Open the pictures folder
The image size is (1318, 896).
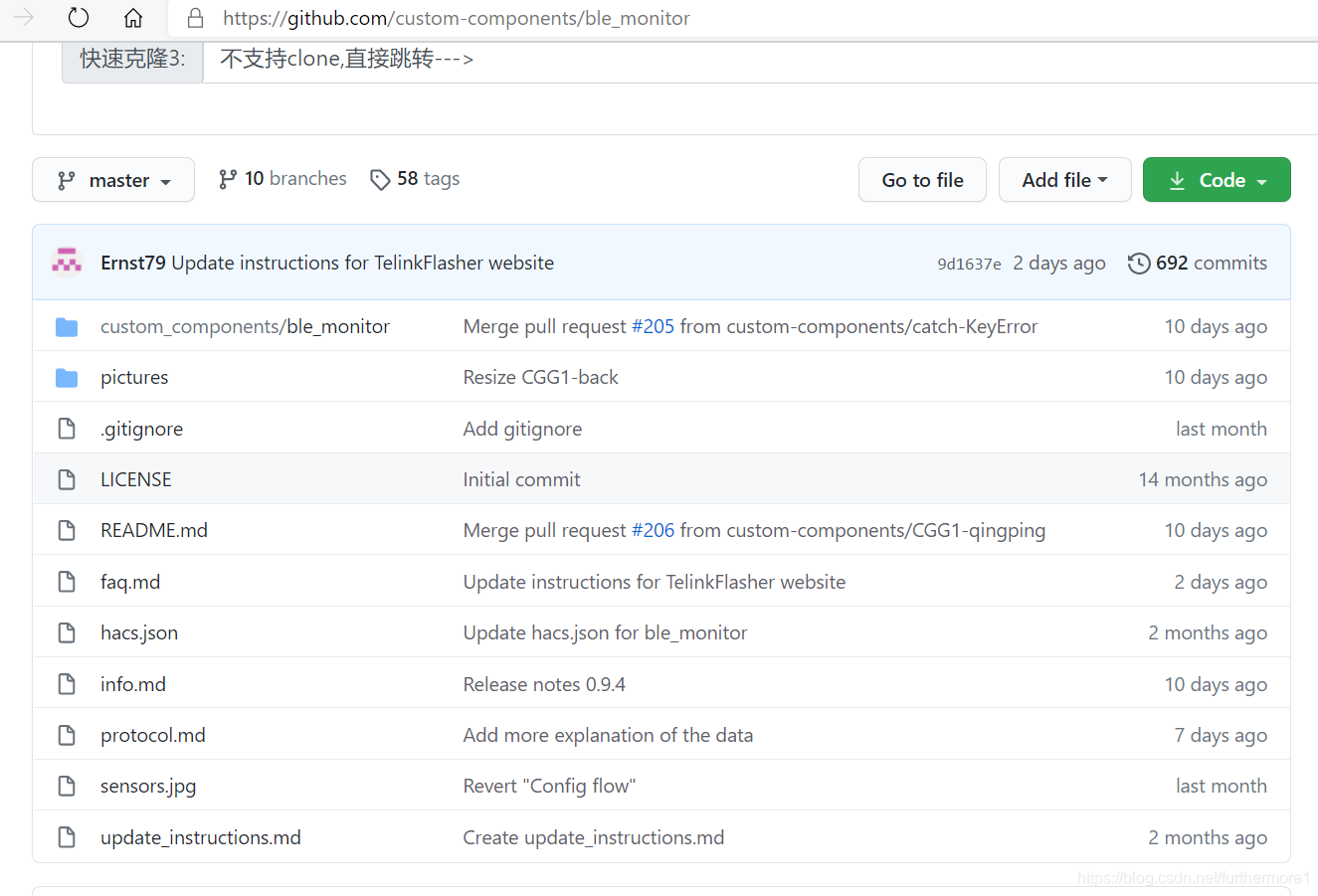click(134, 377)
